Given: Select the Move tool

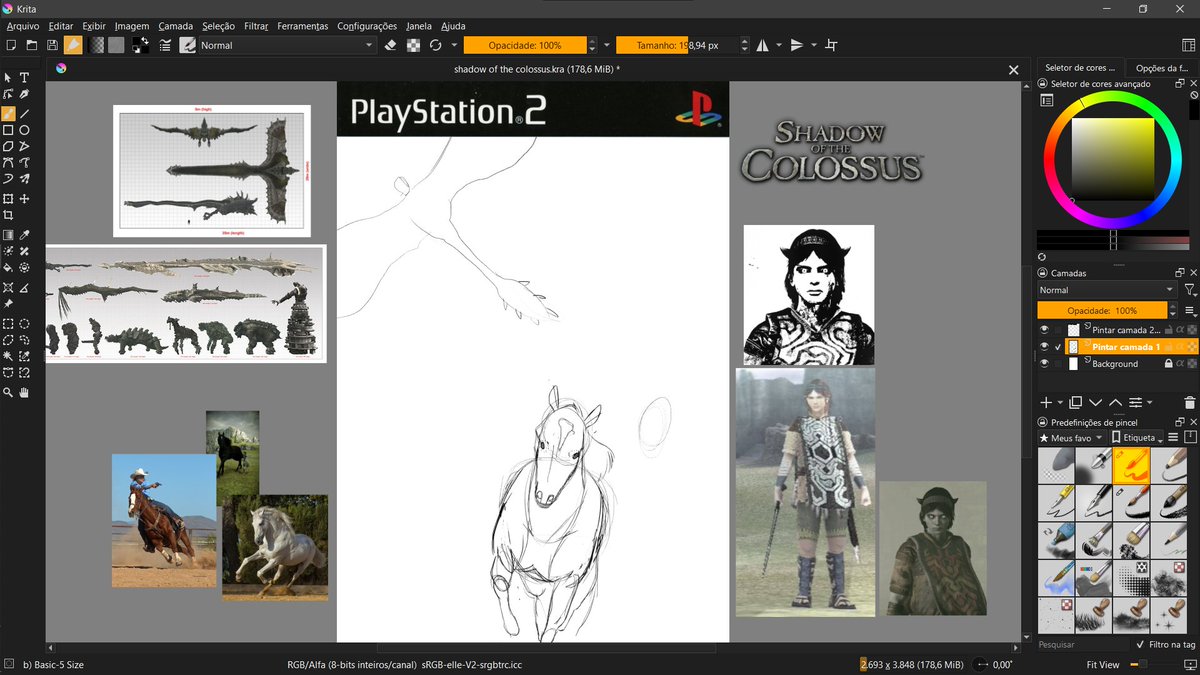Looking at the screenshot, I should [x=25, y=199].
